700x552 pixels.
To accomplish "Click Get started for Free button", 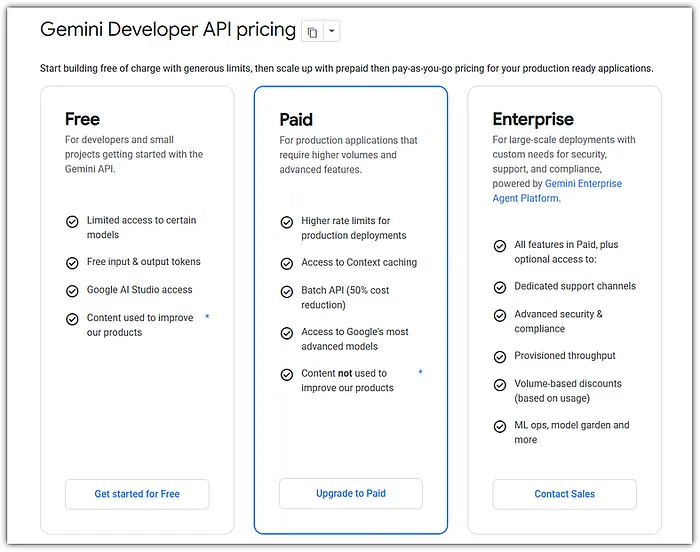I will point(137,494).
